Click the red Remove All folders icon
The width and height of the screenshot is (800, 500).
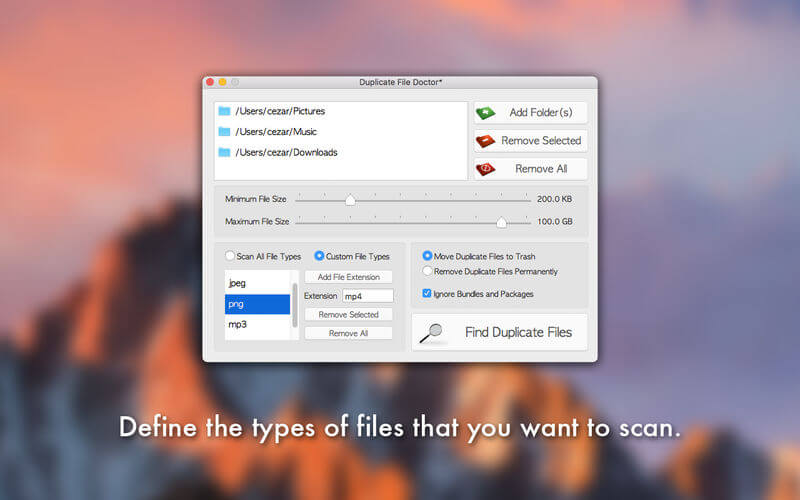tap(485, 169)
